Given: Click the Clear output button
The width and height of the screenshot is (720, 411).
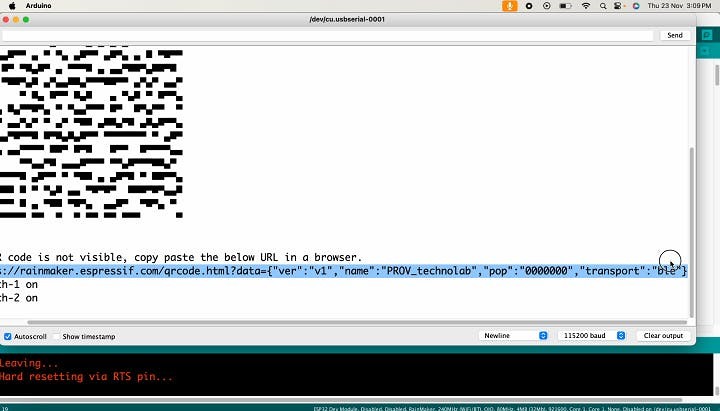Looking at the screenshot, I should [663, 336].
